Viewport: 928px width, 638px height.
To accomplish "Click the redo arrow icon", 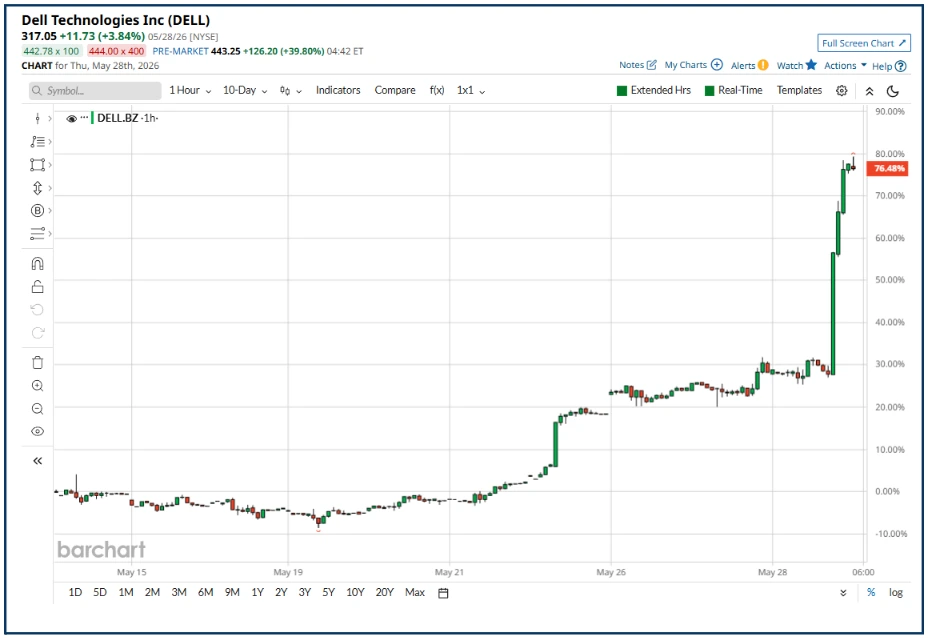I will coord(37,333).
